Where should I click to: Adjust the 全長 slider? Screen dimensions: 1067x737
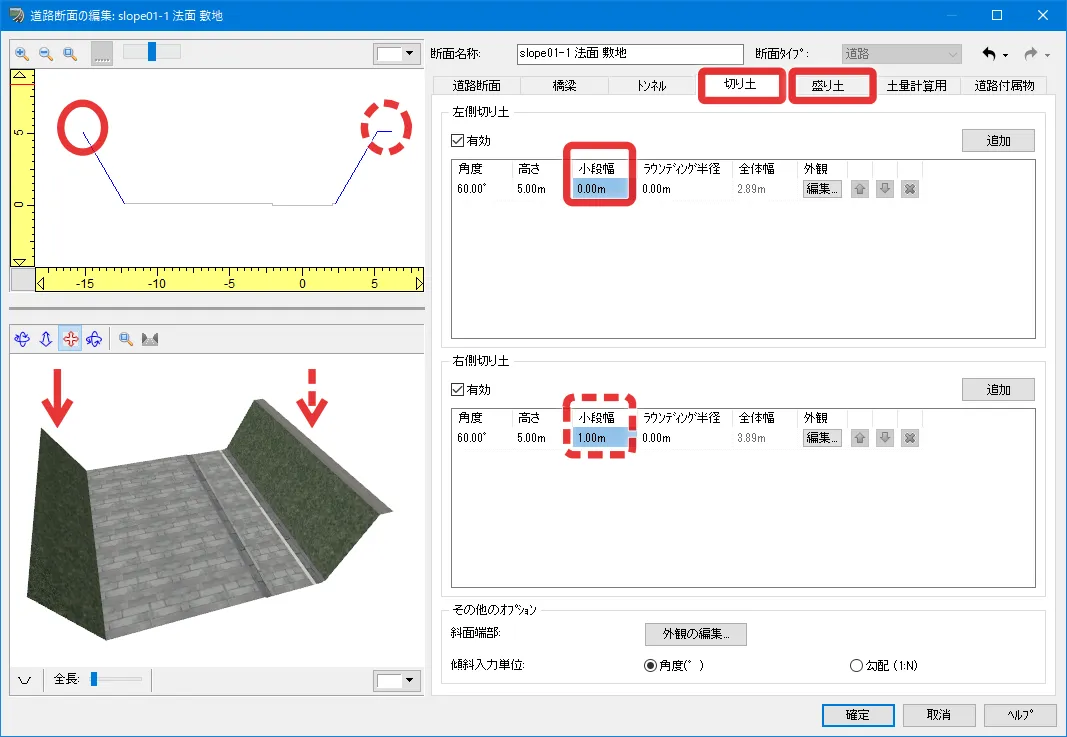tap(94, 680)
